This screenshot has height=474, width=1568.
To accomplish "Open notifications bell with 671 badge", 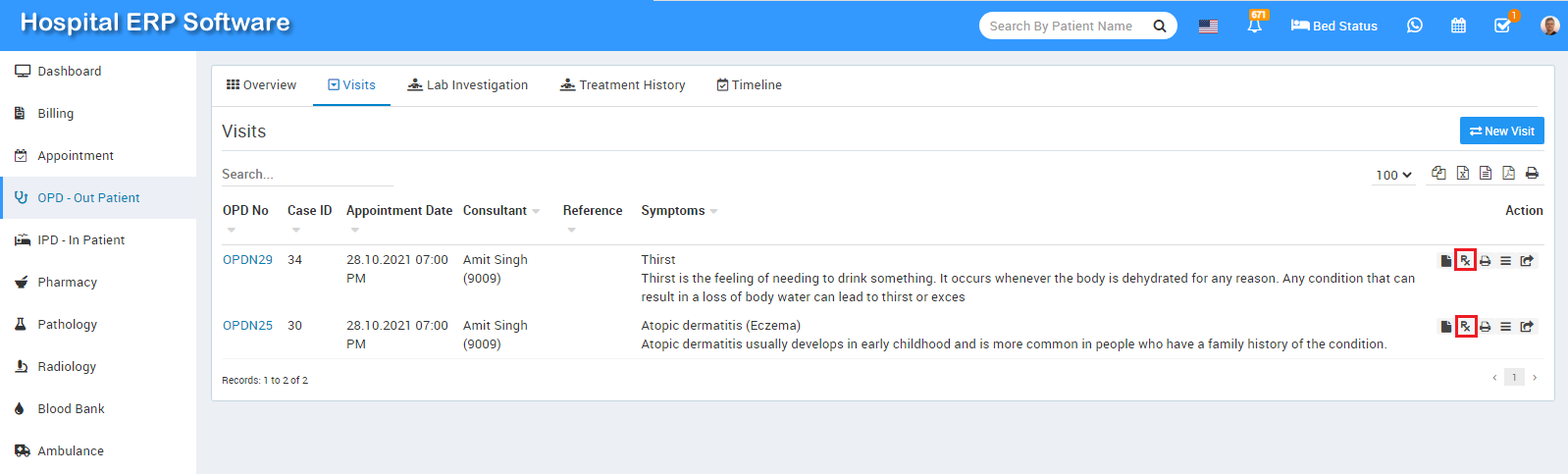I will 1255,24.
